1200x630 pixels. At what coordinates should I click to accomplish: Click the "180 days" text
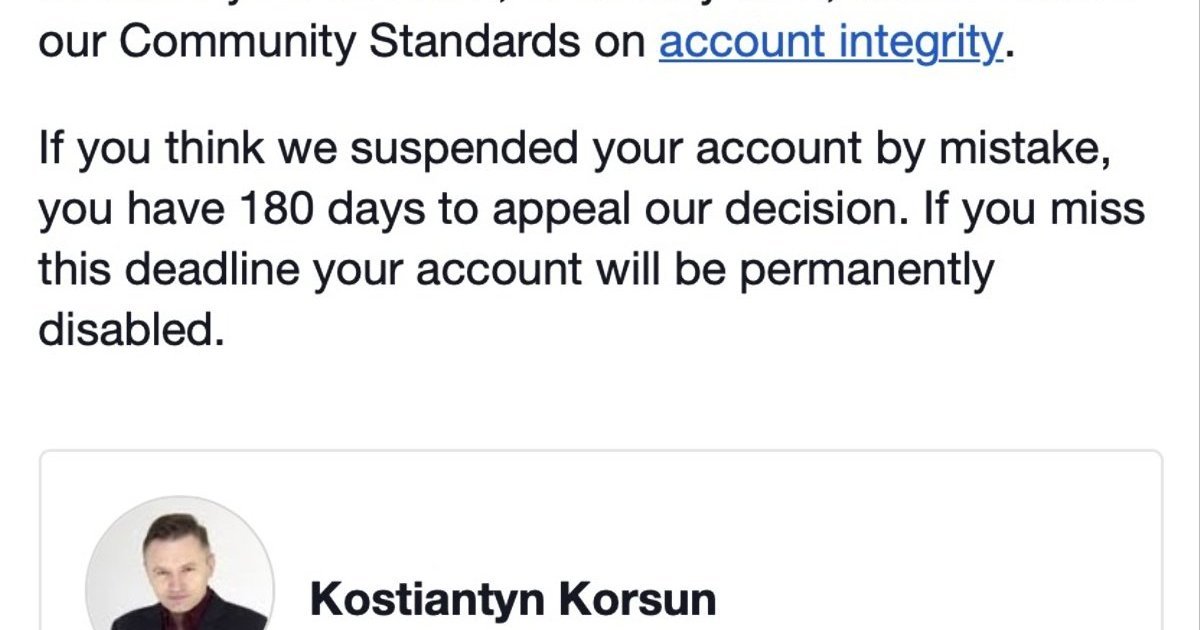316,210
